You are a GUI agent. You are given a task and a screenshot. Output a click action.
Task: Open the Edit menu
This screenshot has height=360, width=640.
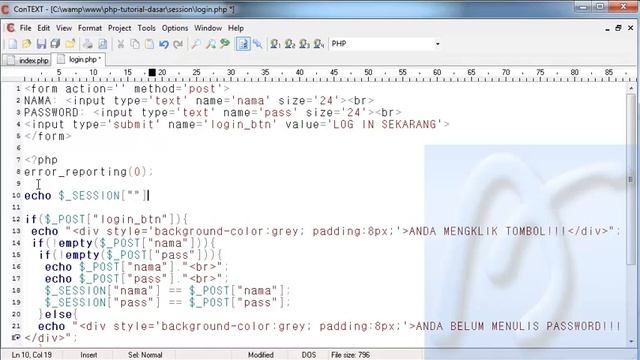point(43,28)
